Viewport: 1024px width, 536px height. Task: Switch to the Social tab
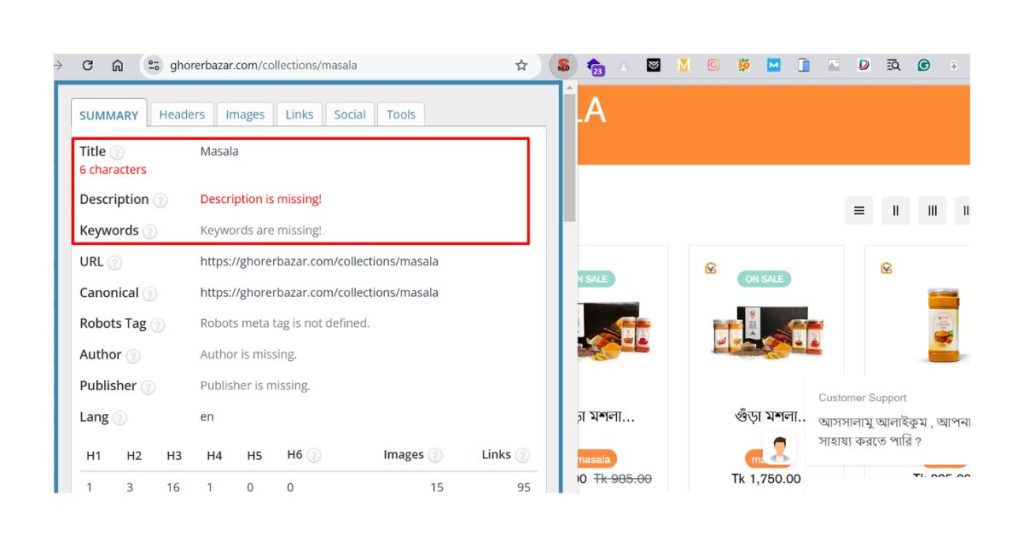(x=349, y=115)
